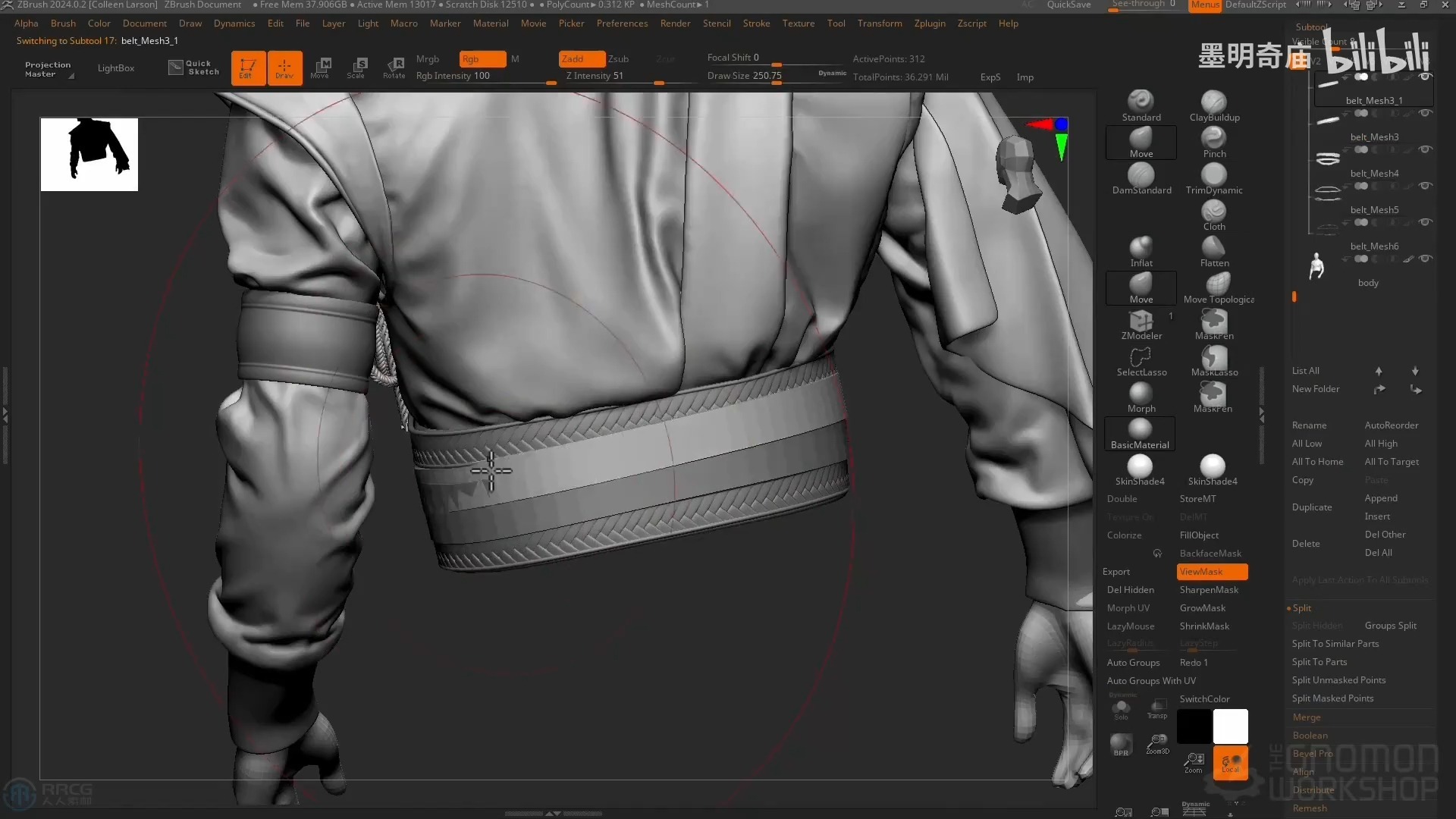1456x819 pixels.
Task: Choose the DamStandard brush
Action: (x=1141, y=178)
